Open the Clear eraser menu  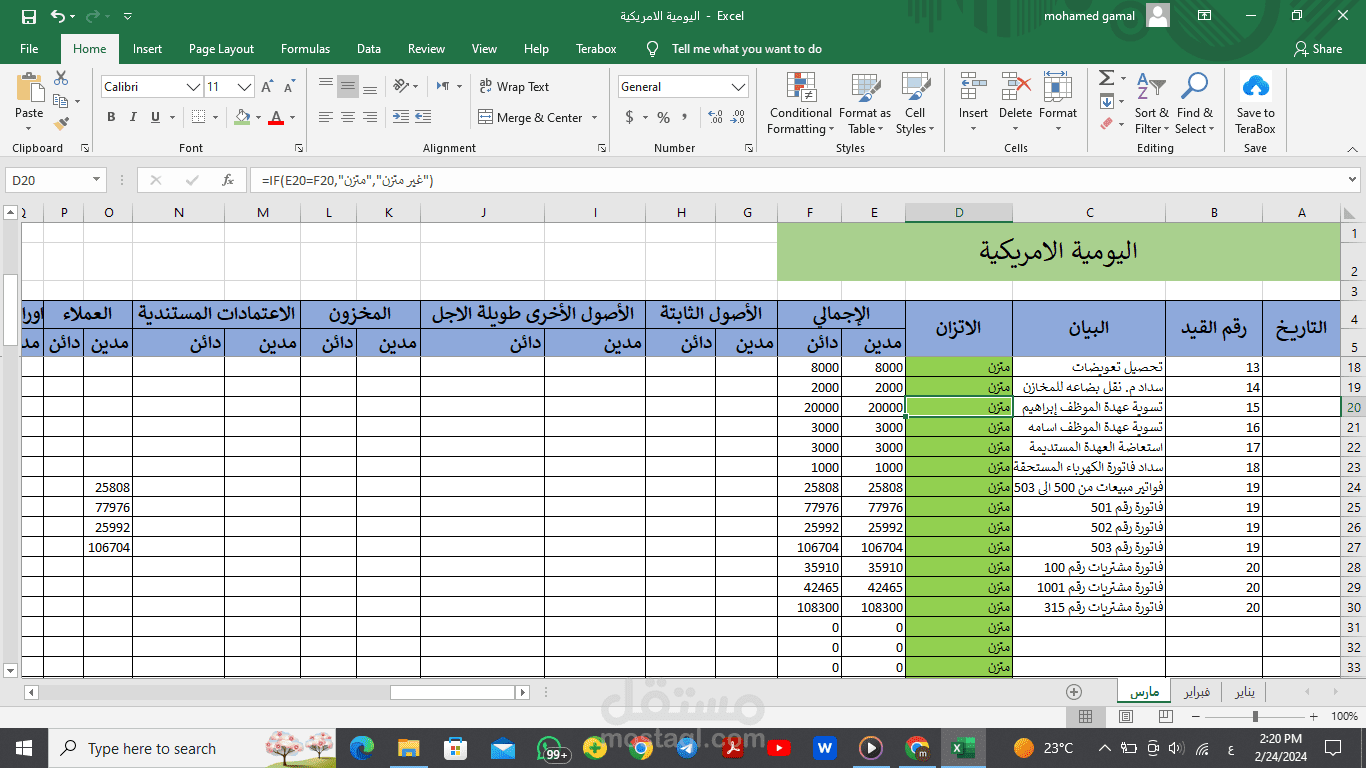[1106, 124]
